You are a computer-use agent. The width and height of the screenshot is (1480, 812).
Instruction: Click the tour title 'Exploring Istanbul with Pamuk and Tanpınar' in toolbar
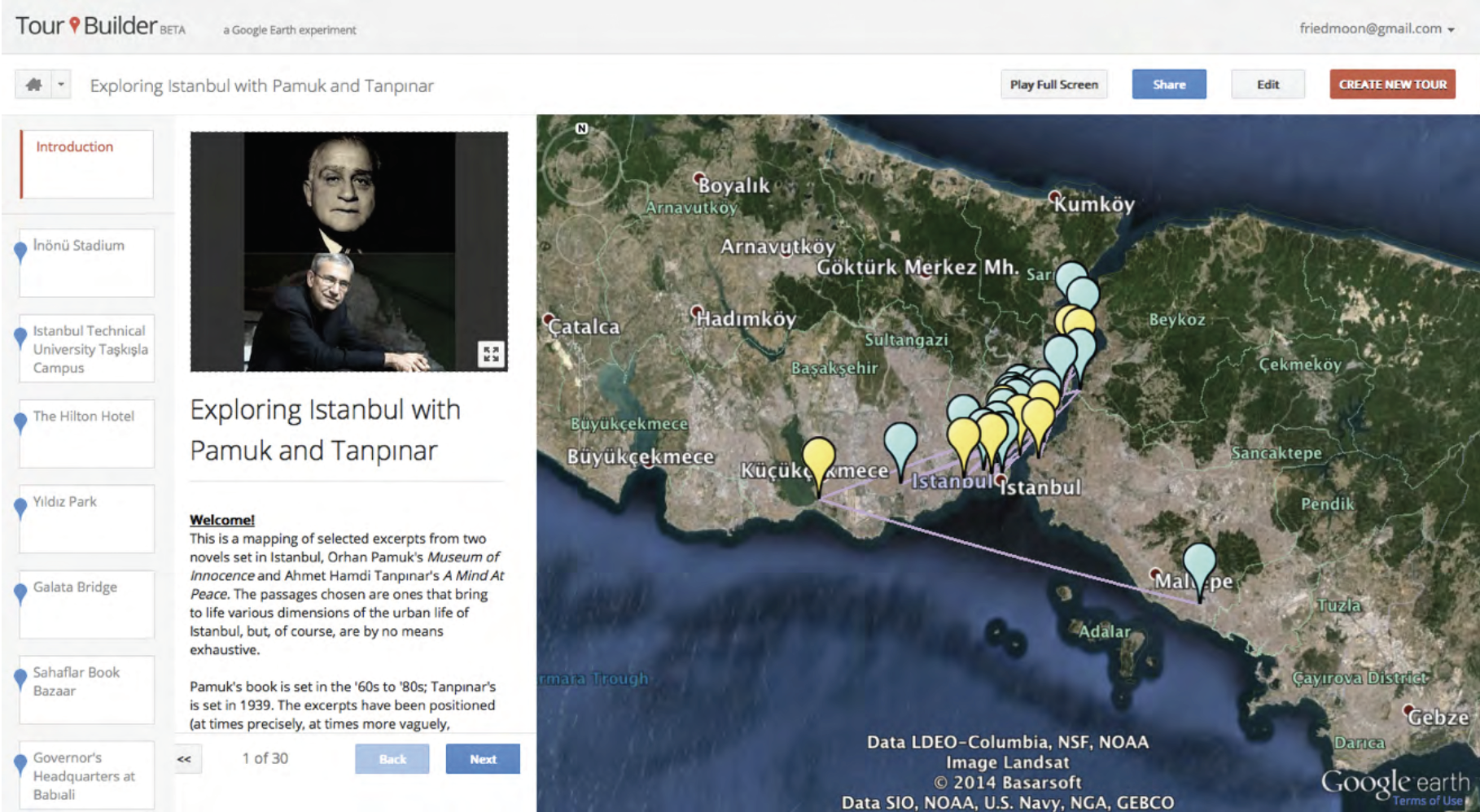tap(261, 85)
